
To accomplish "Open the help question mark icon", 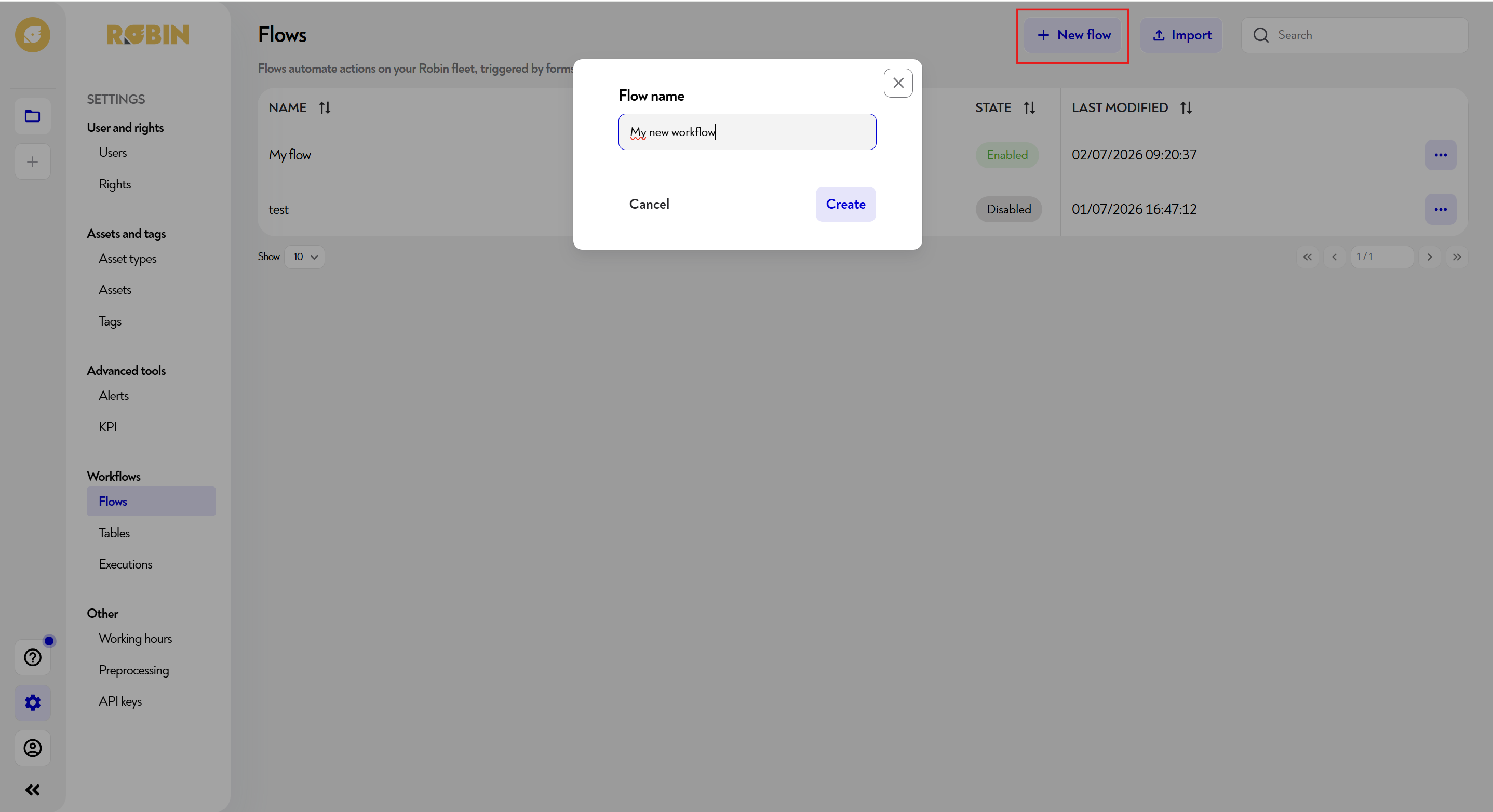I will (x=32, y=657).
